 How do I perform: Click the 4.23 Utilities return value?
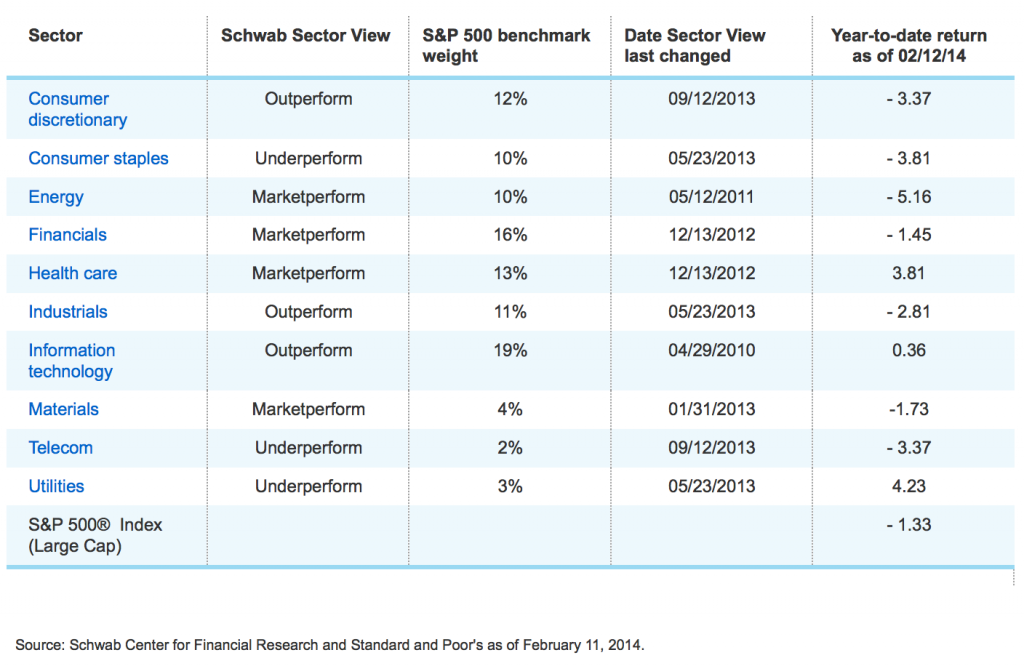tap(908, 486)
